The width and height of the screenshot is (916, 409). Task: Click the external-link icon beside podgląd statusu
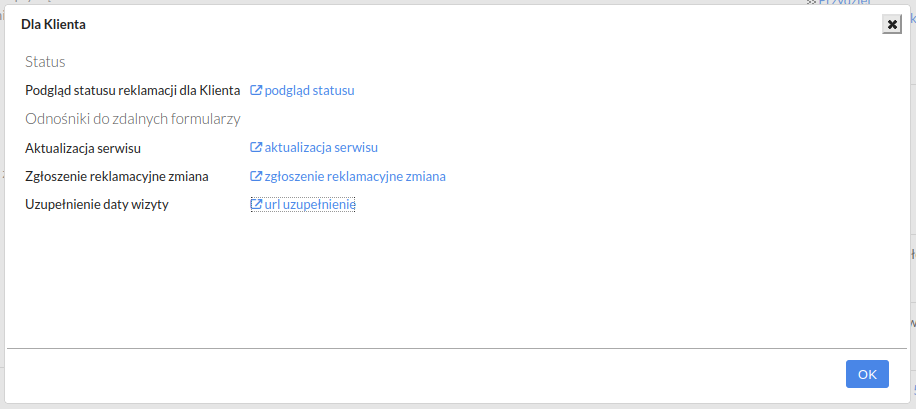(256, 91)
